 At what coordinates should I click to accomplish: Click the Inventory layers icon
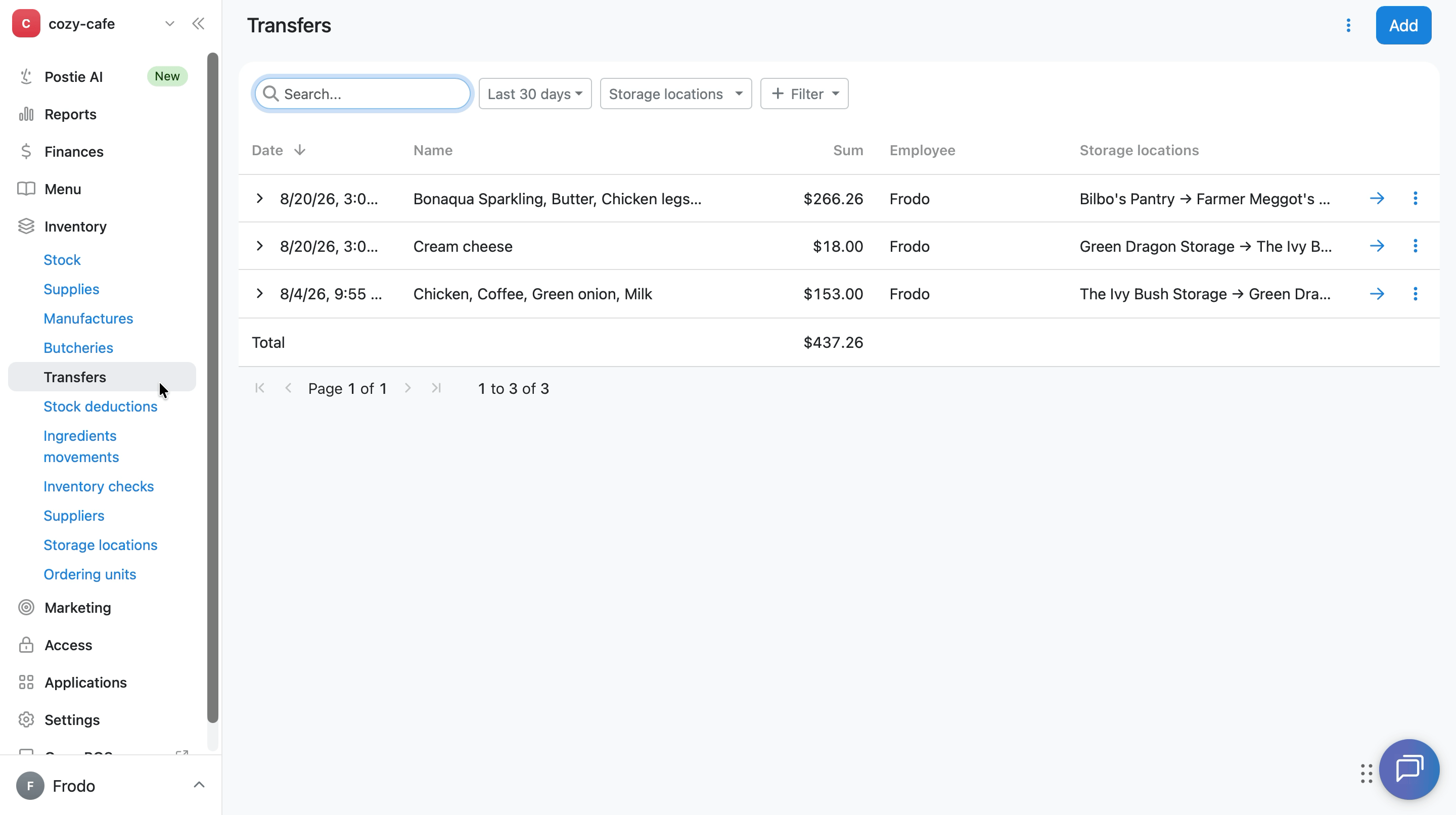[26, 226]
